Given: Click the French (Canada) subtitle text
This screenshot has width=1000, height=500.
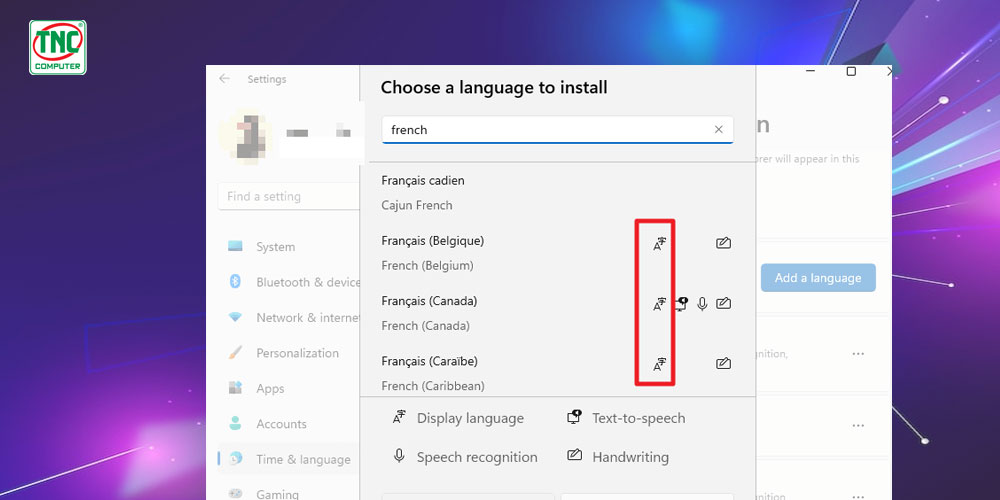Looking at the screenshot, I should tap(425, 326).
